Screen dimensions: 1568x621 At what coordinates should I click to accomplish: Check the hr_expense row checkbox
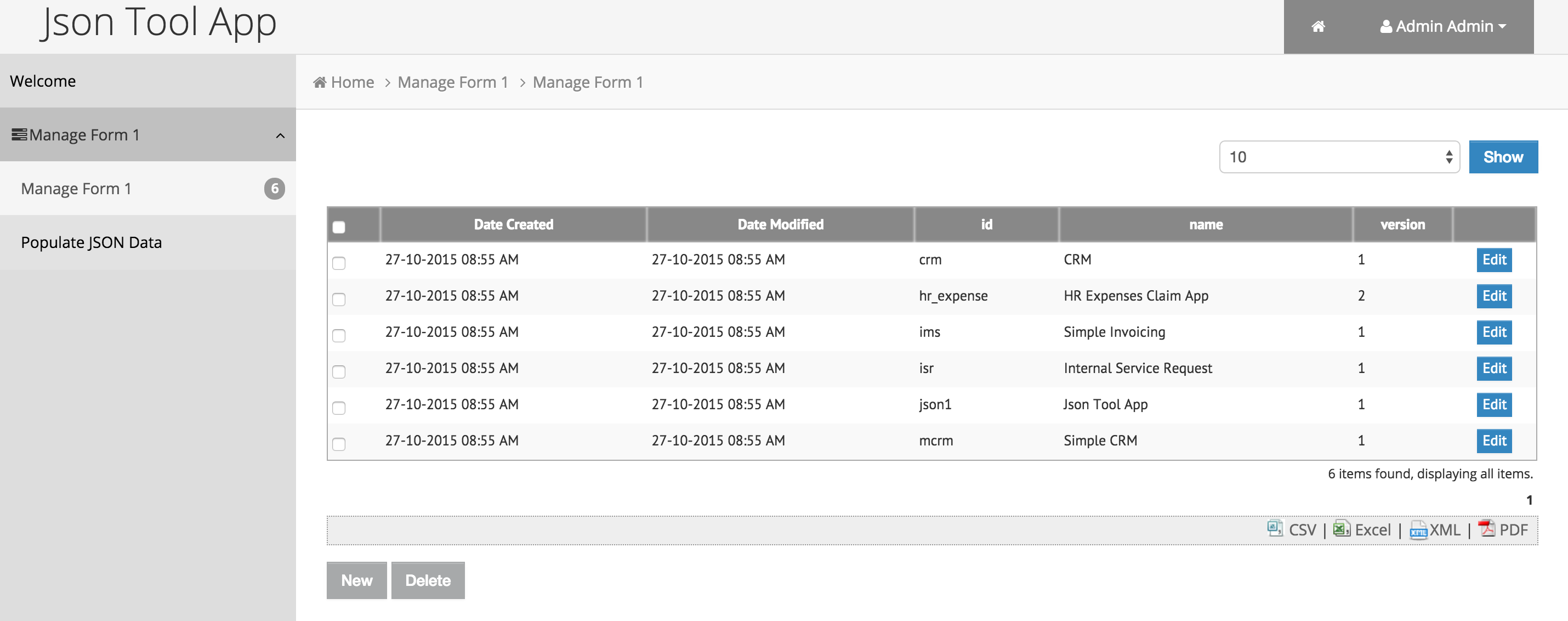tap(339, 299)
